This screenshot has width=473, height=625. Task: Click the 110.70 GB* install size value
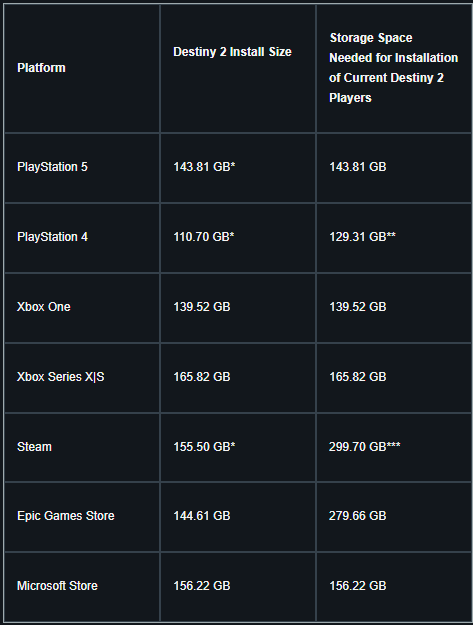[204, 237]
